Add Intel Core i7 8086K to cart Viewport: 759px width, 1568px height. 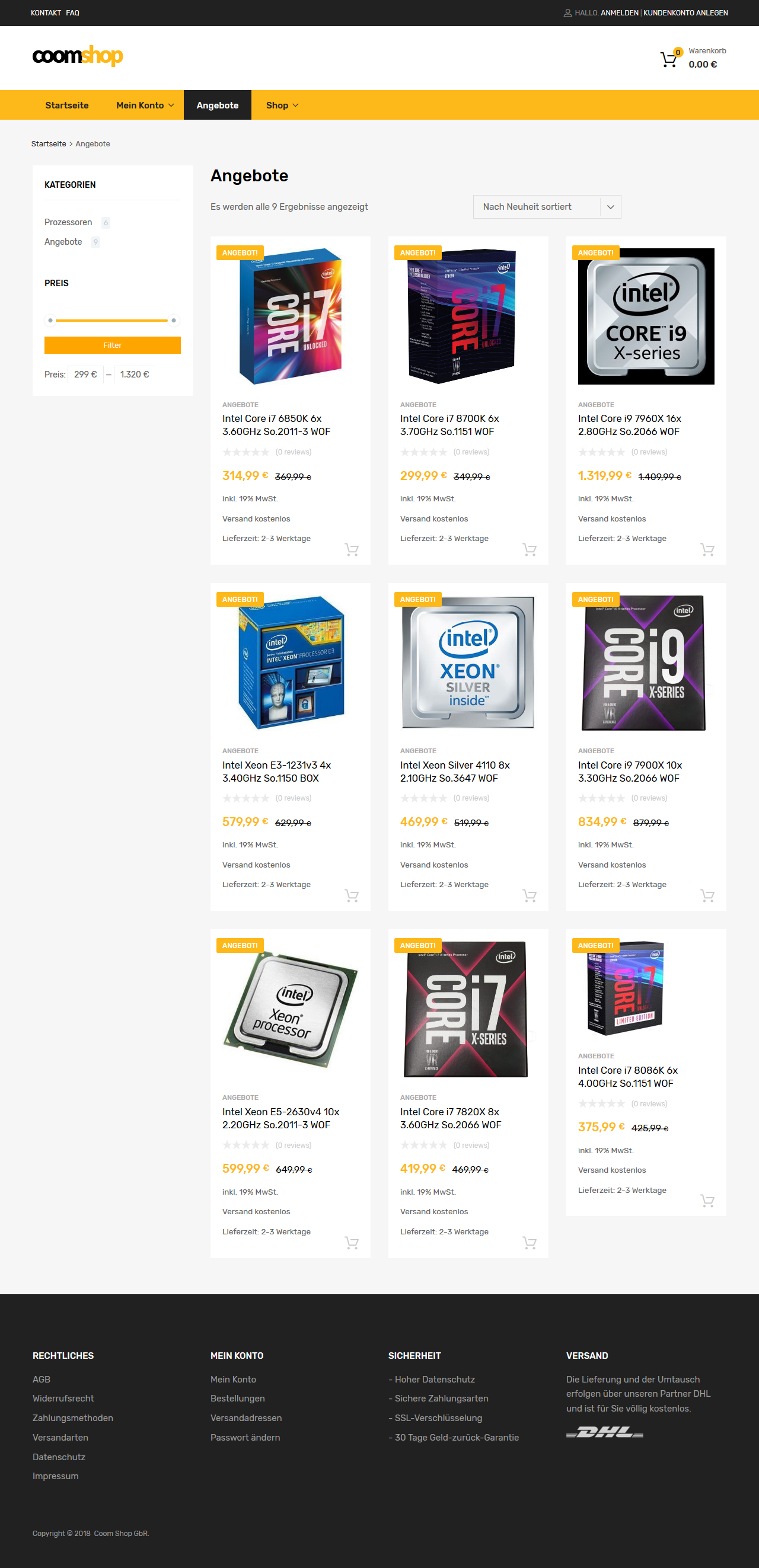click(707, 1201)
